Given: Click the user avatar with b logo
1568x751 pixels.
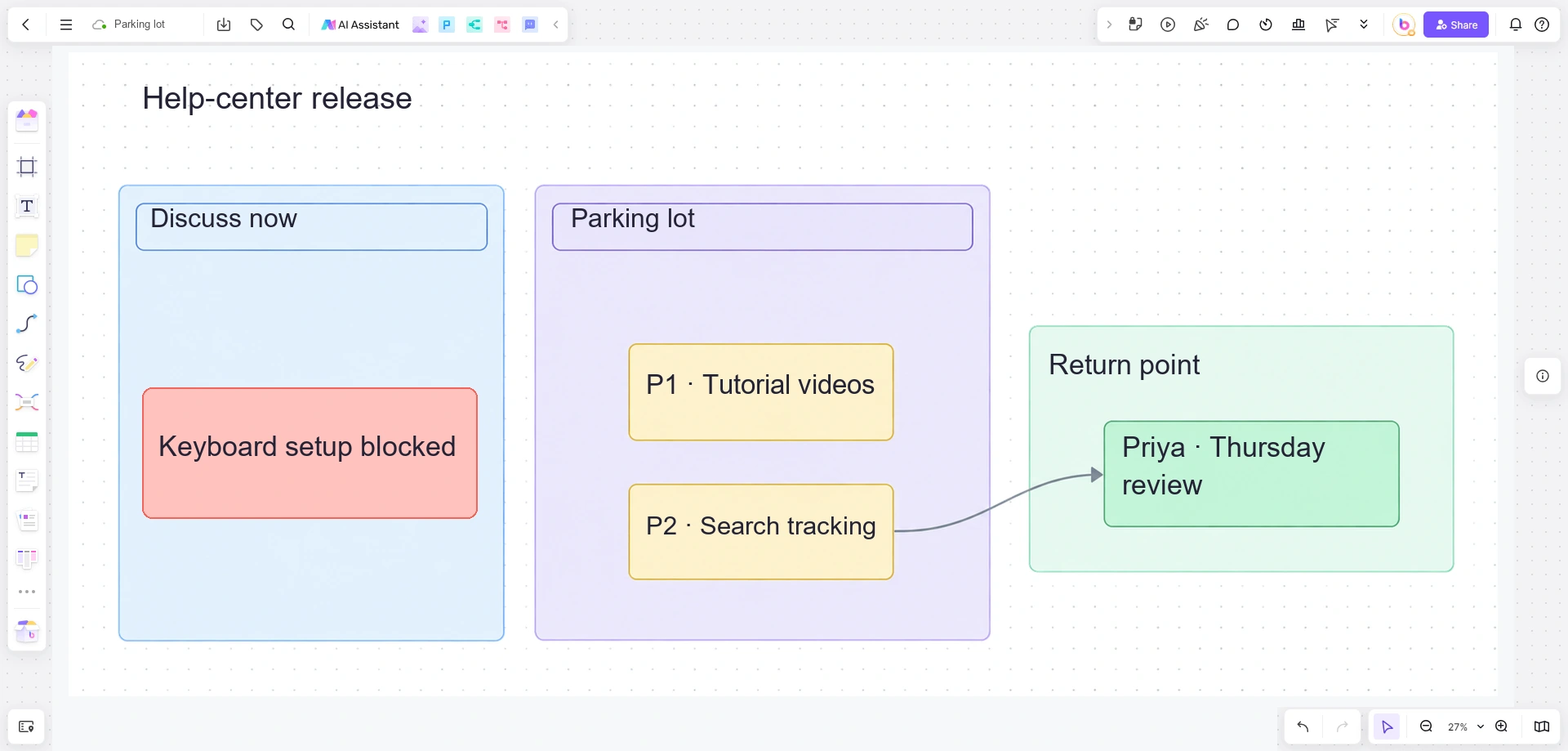Looking at the screenshot, I should 1404,25.
